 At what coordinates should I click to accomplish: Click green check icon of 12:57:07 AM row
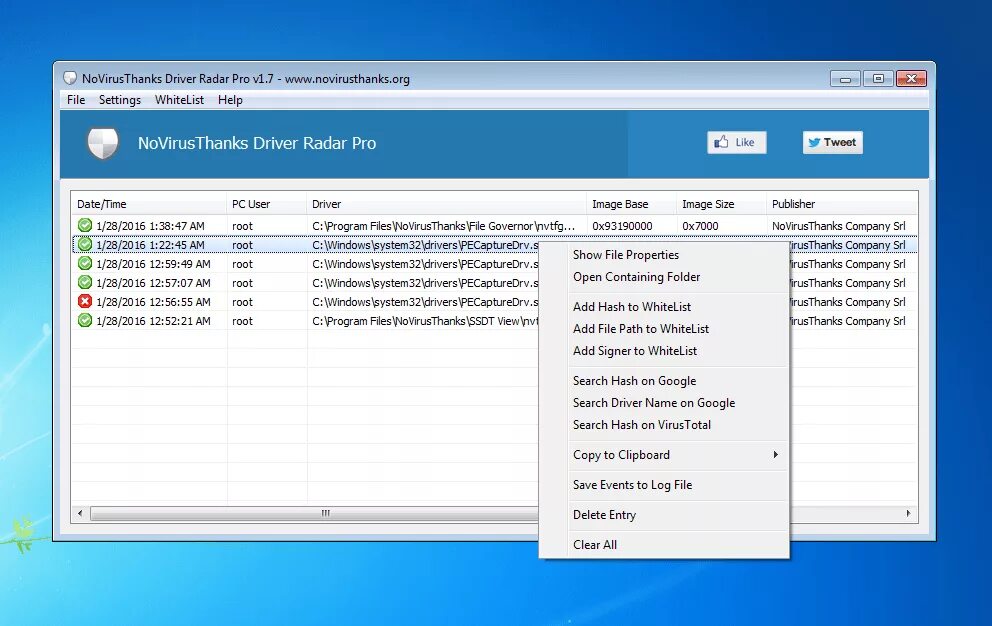point(85,282)
